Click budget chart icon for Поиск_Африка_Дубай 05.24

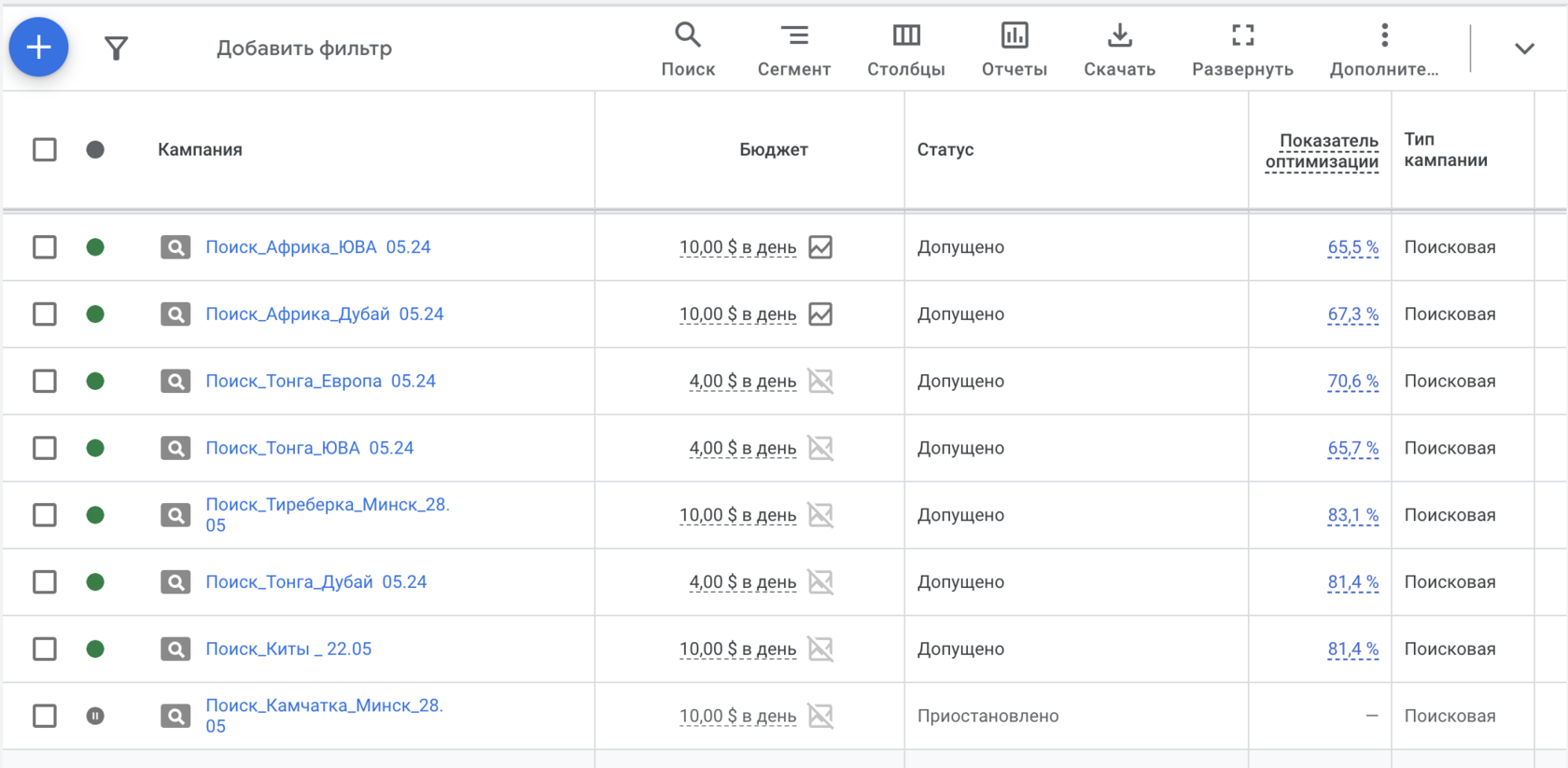click(820, 314)
